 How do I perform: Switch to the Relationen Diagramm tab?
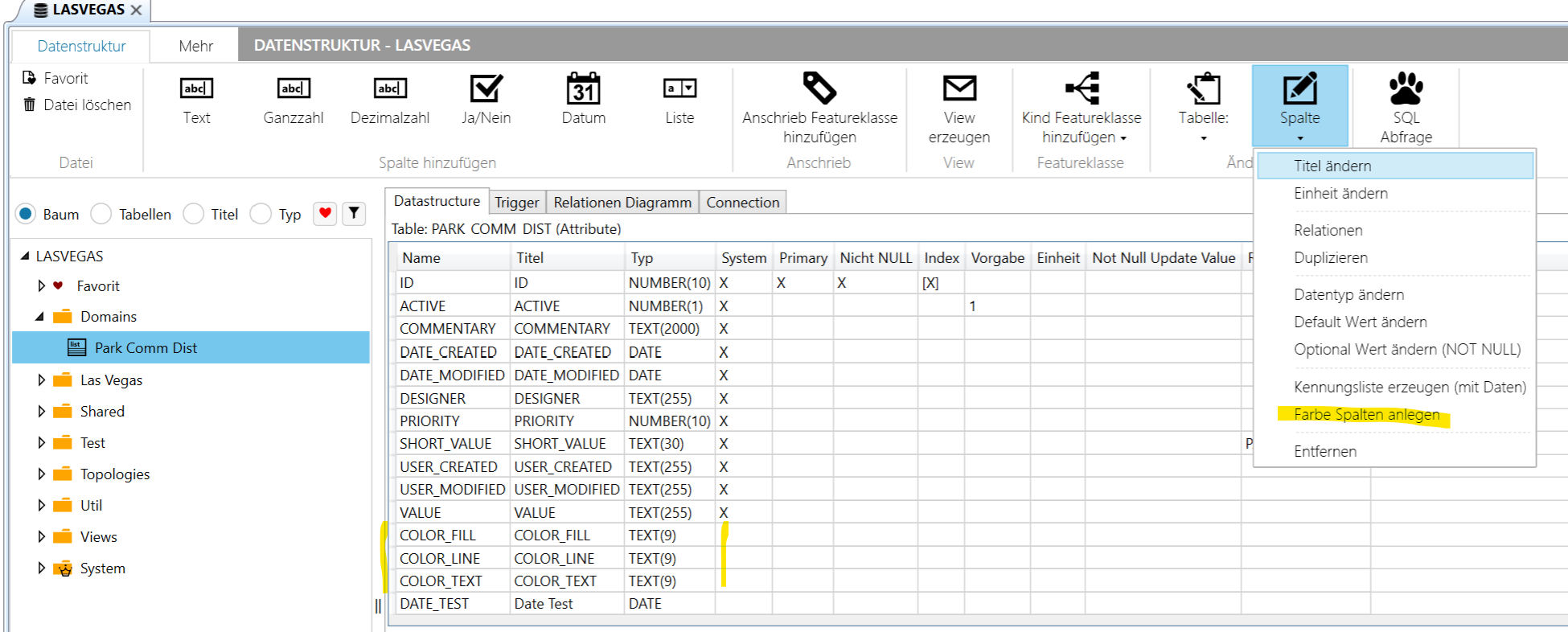(622, 203)
